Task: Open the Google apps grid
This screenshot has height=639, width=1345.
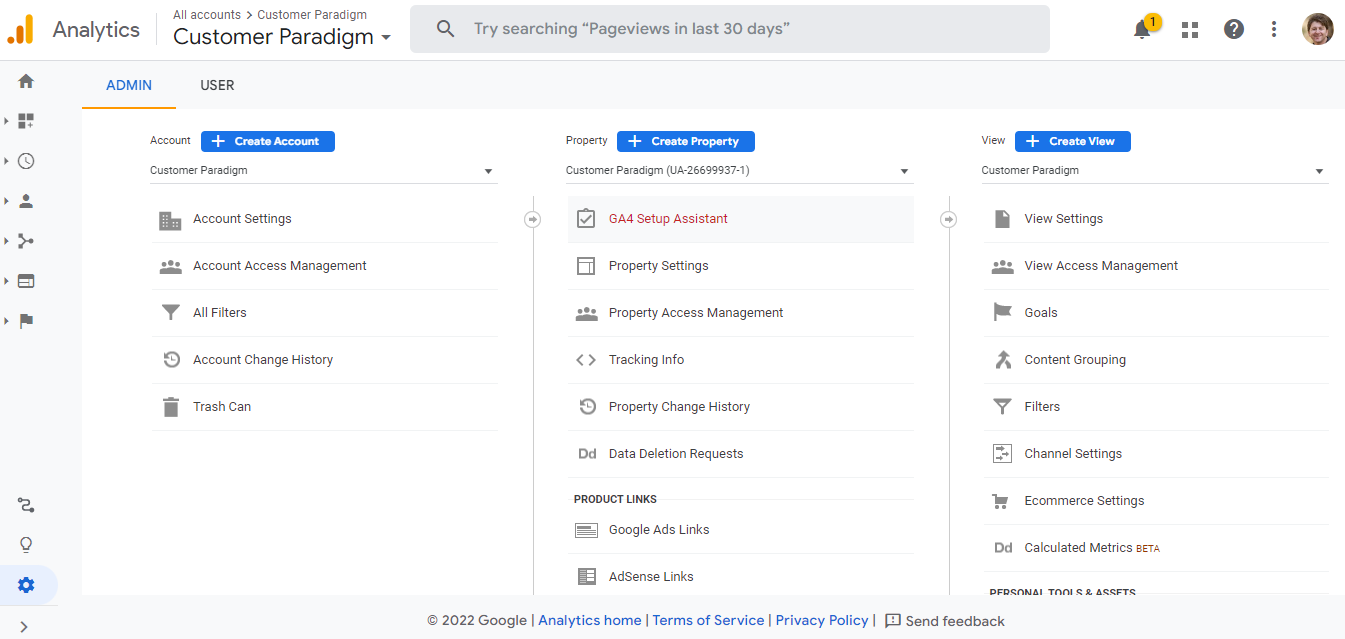Action: click(x=1189, y=29)
